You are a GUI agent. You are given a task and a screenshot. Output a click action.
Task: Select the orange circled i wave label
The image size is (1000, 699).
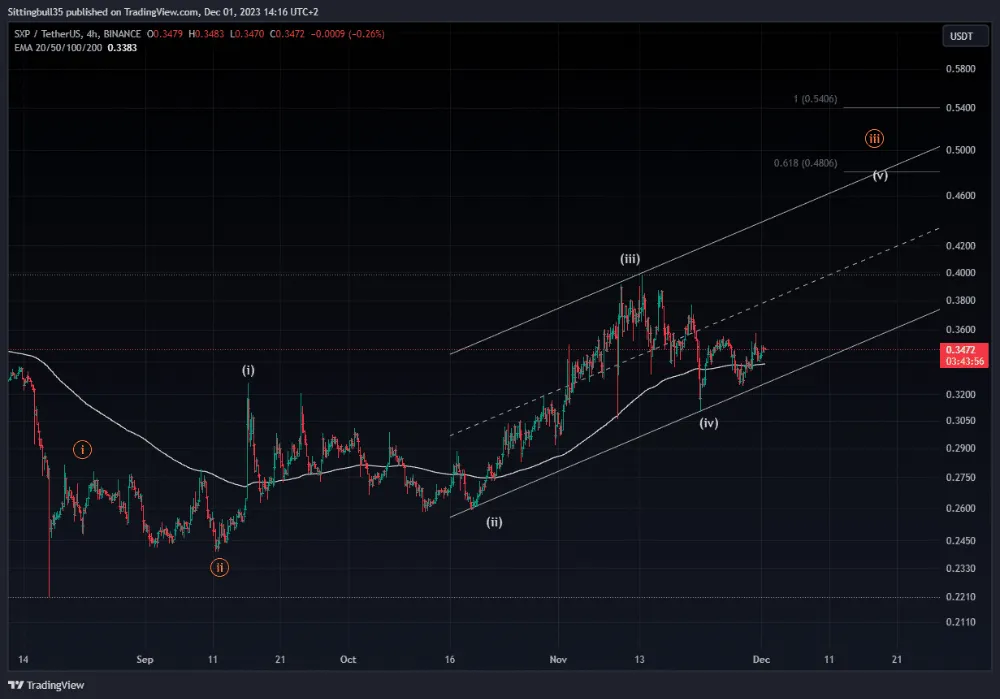click(x=82, y=450)
